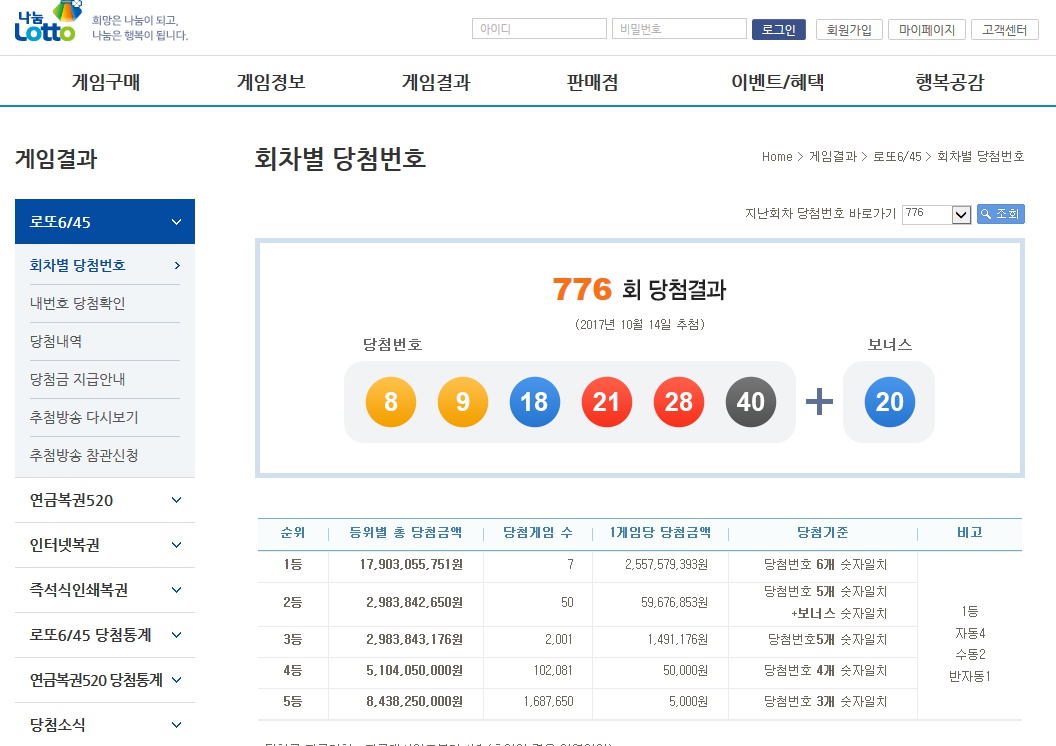Click the 회원가입 button
Viewport: 1056px width, 746px height.
click(849, 30)
